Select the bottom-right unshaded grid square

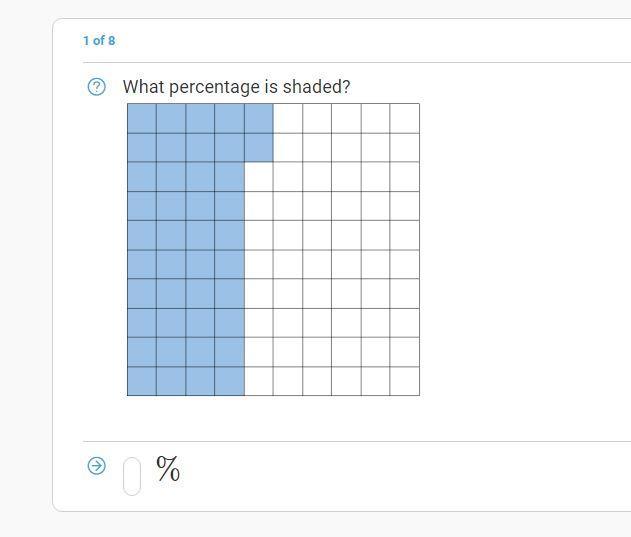pos(404,381)
